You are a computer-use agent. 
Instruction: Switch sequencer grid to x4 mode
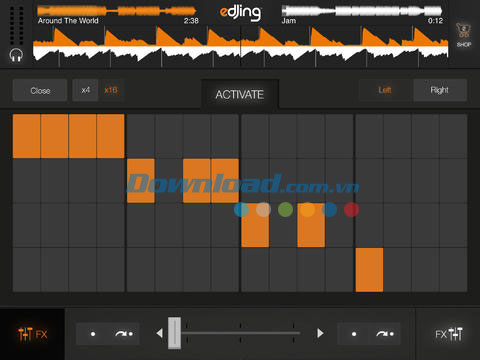click(x=85, y=90)
